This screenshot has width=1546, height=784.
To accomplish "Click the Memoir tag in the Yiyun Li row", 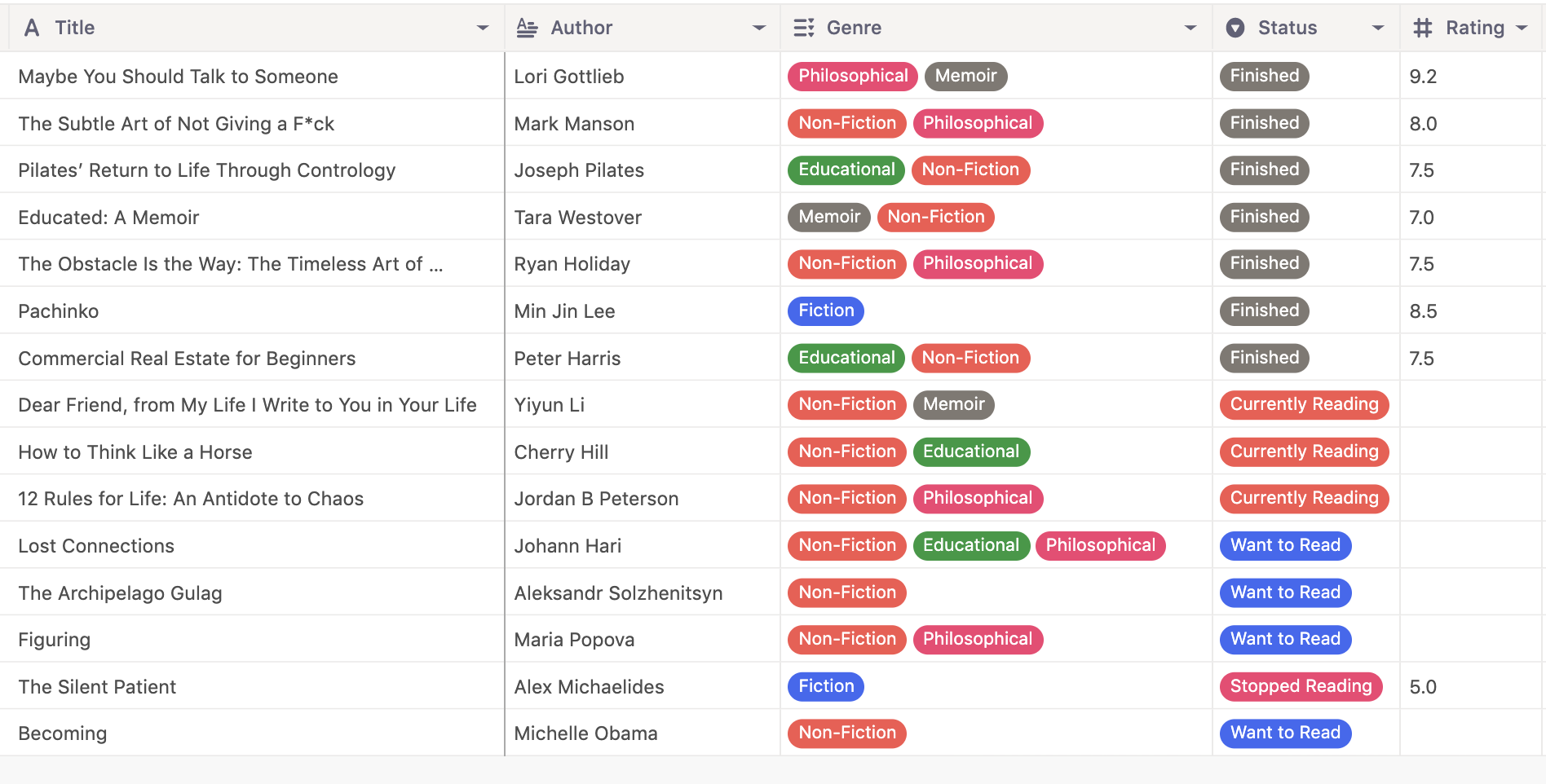I will click(954, 404).
